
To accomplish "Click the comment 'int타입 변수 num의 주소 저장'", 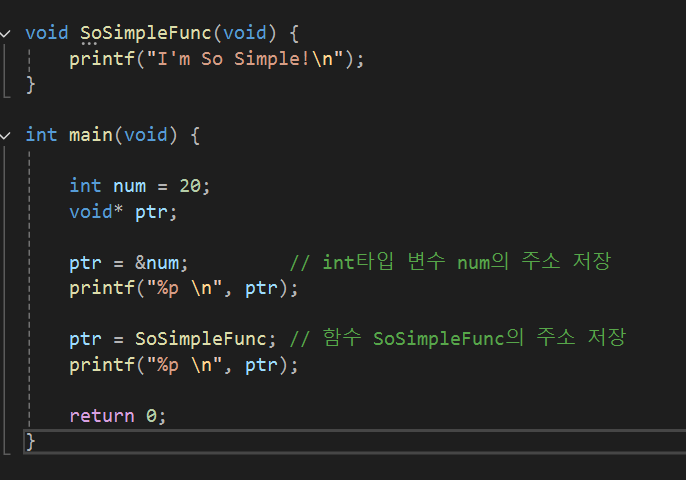I will click(x=450, y=262).
